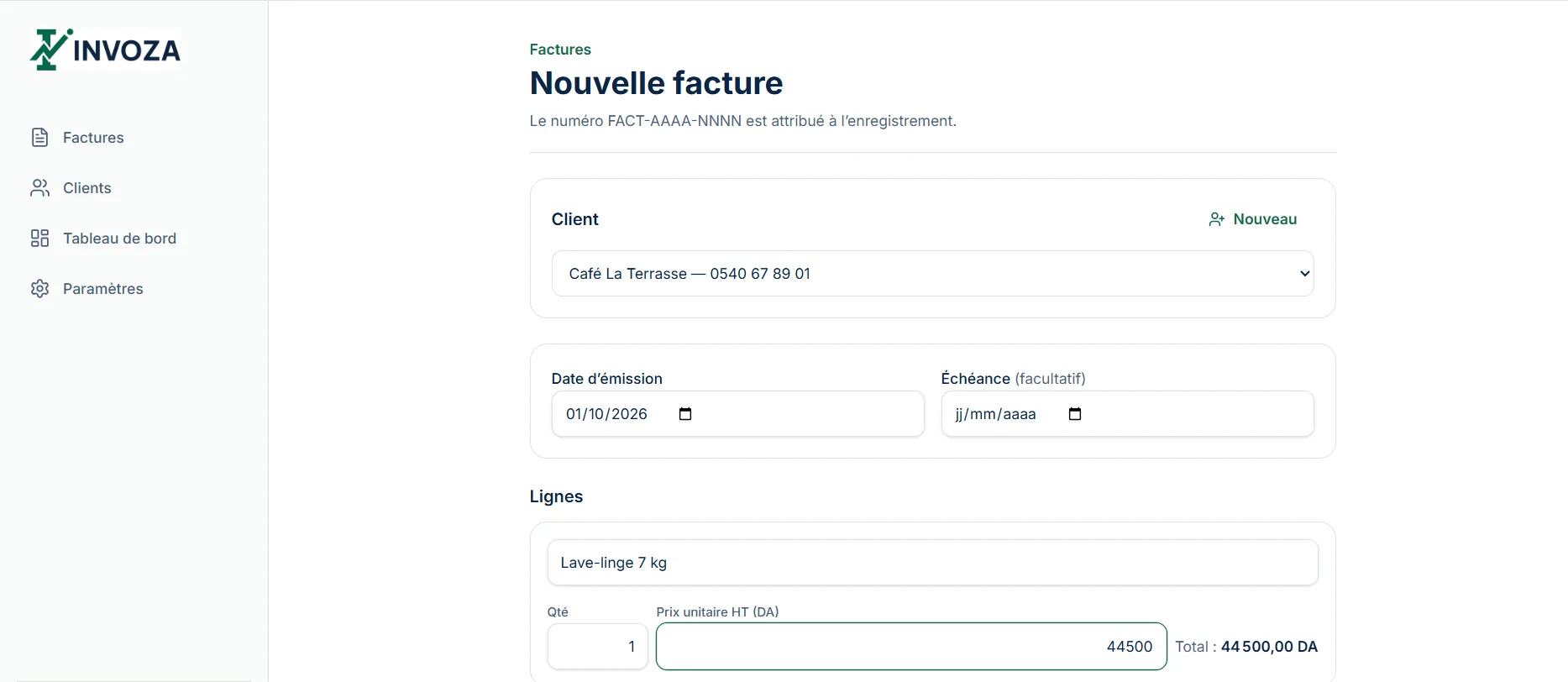Image resolution: width=1568 pixels, height=682 pixels.
Task: Click the Clients people icon in sidebar
Action: point(39,188)
